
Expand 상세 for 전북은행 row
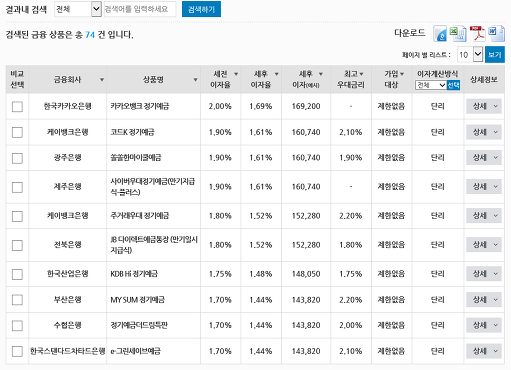(x=484, y=245)
